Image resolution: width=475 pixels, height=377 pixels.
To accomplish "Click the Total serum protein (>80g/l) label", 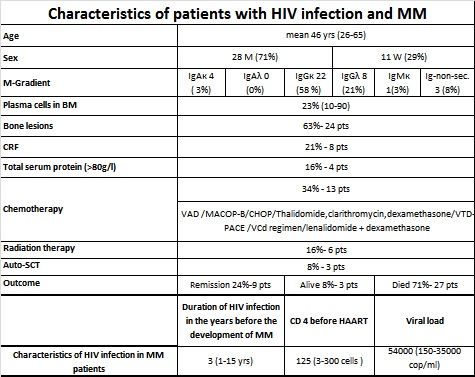I will click(59, 167).
